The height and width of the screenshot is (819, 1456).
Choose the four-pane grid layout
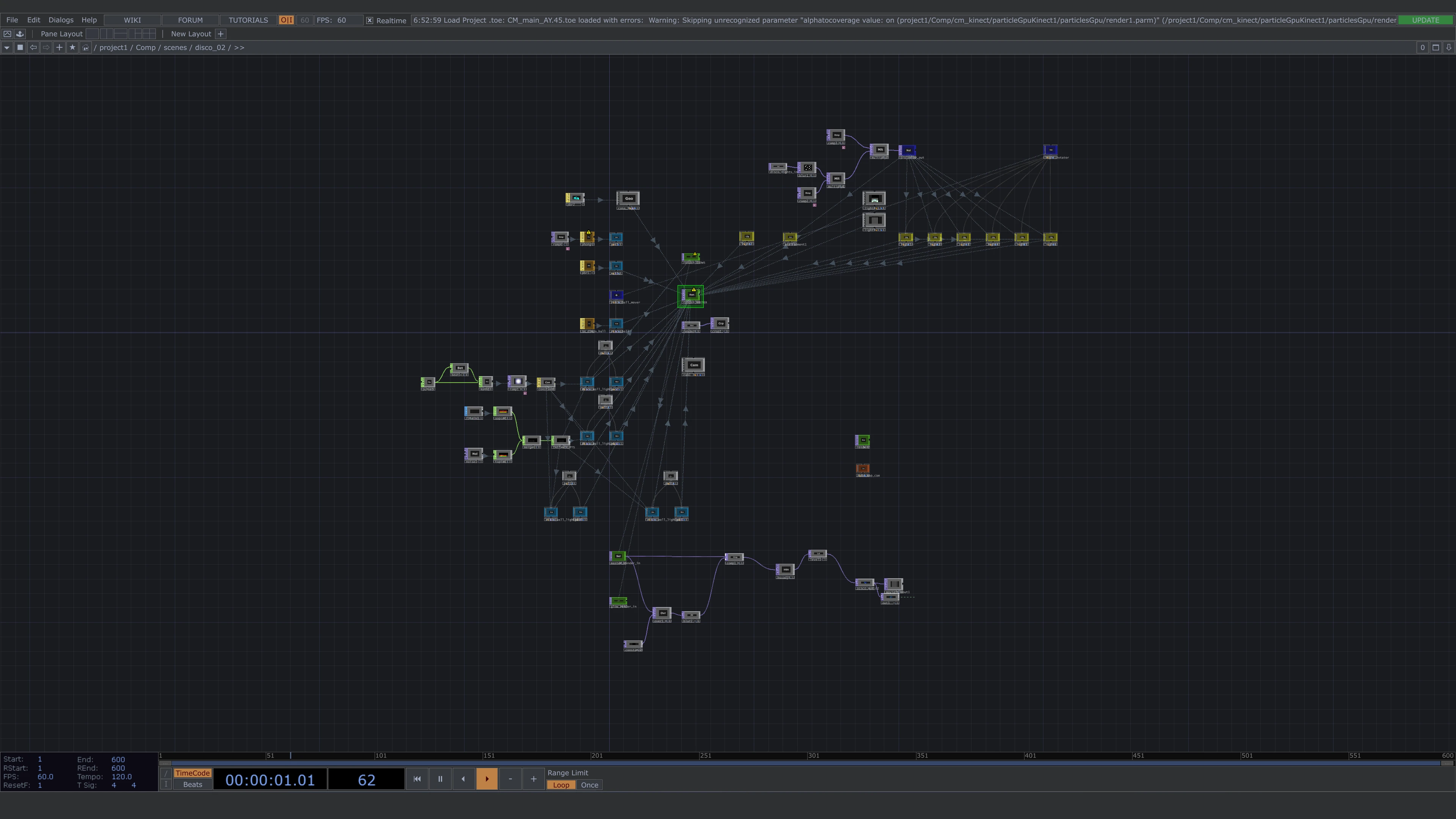149,34
